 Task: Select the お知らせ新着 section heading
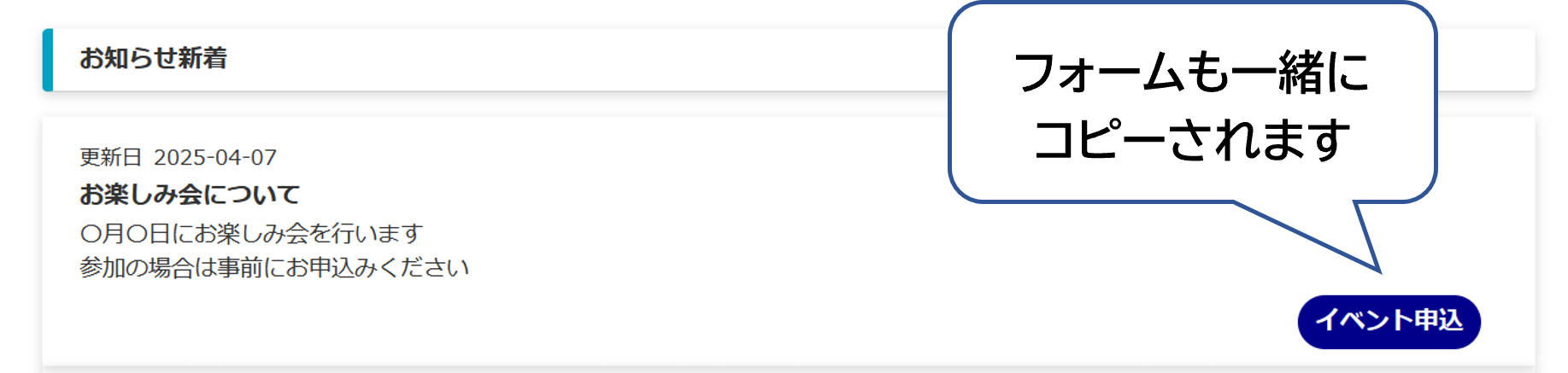tap(153, 58)
